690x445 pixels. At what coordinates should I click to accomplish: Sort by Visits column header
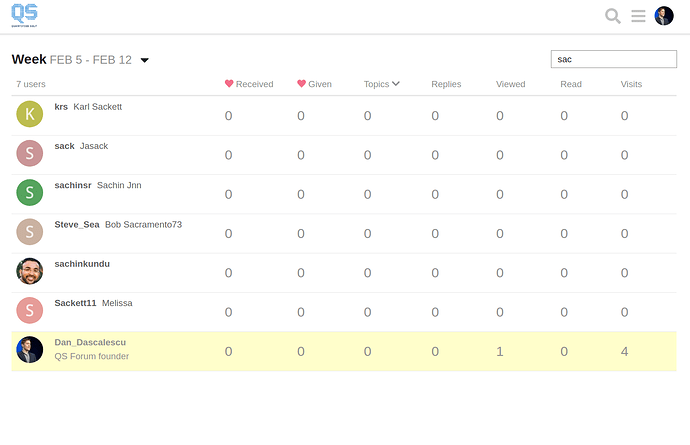(x=631, y=84)
